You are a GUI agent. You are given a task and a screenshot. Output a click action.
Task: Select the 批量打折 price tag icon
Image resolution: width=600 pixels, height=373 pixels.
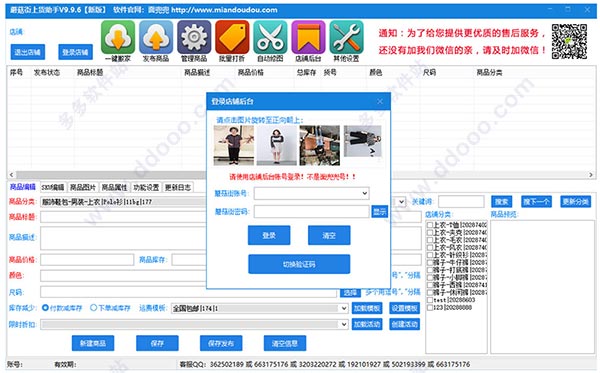pos(232,37)
